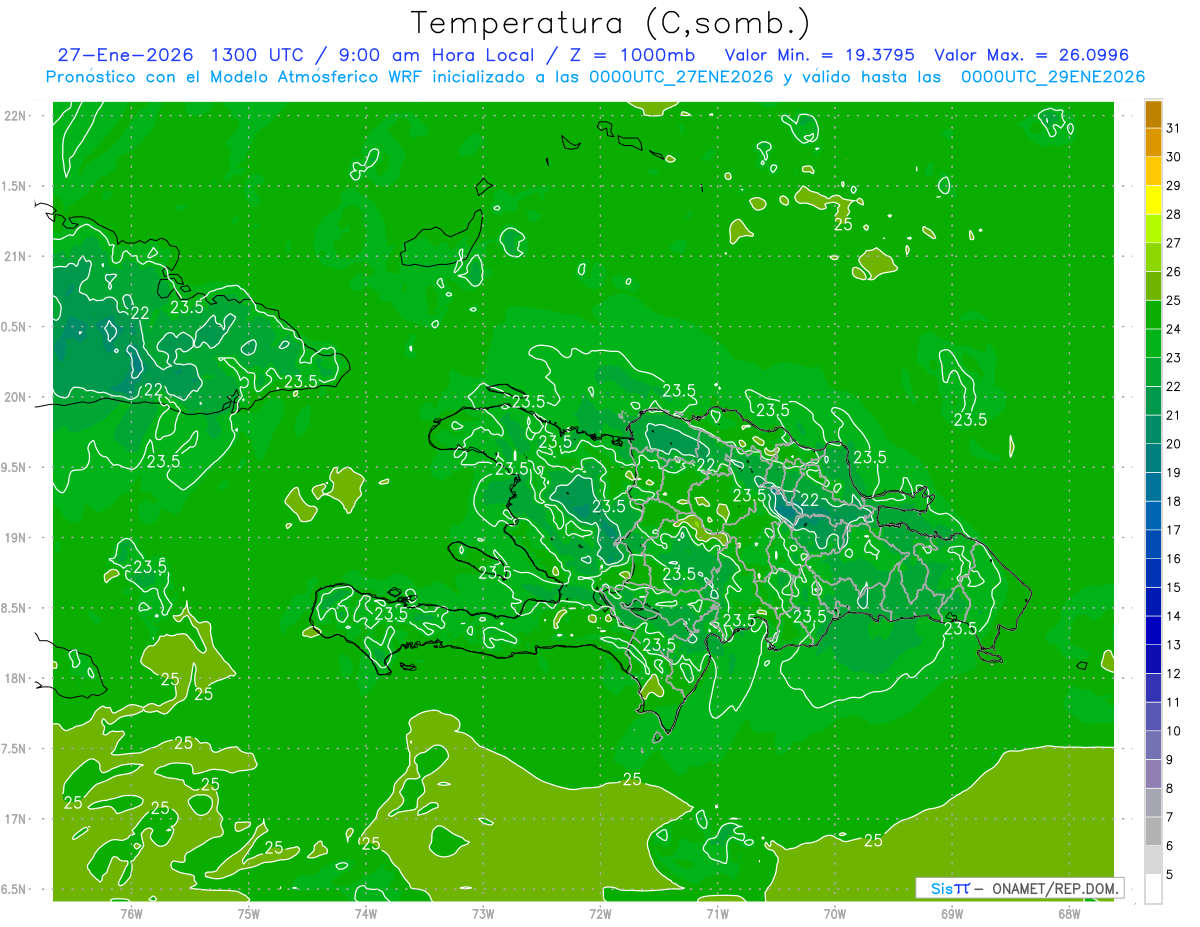Viewport: 1200px width, 927px height.
Task: Click the legend value '19'
Action: coord(1173,473)
